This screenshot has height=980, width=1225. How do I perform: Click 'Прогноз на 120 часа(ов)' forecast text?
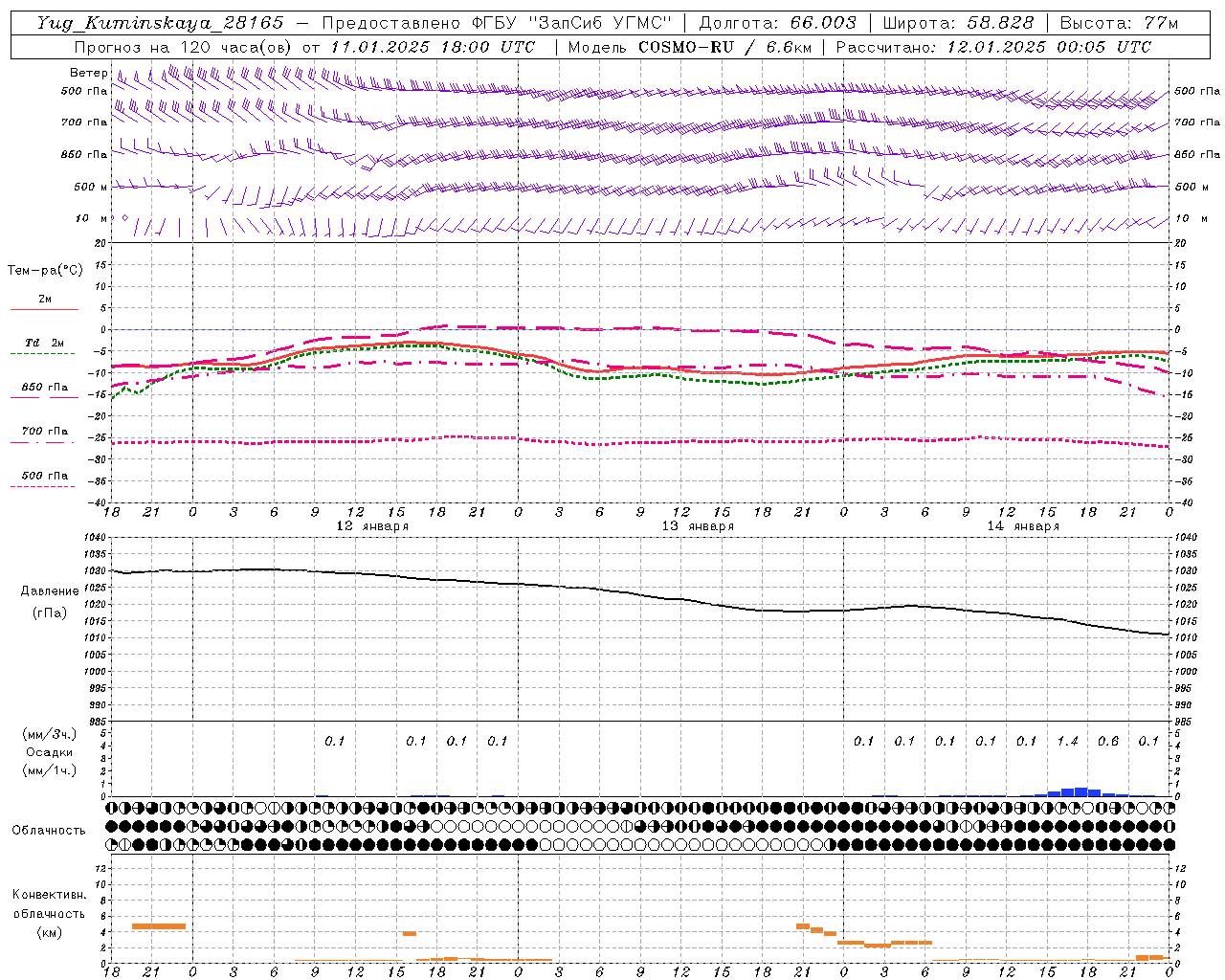click(184, 47)
